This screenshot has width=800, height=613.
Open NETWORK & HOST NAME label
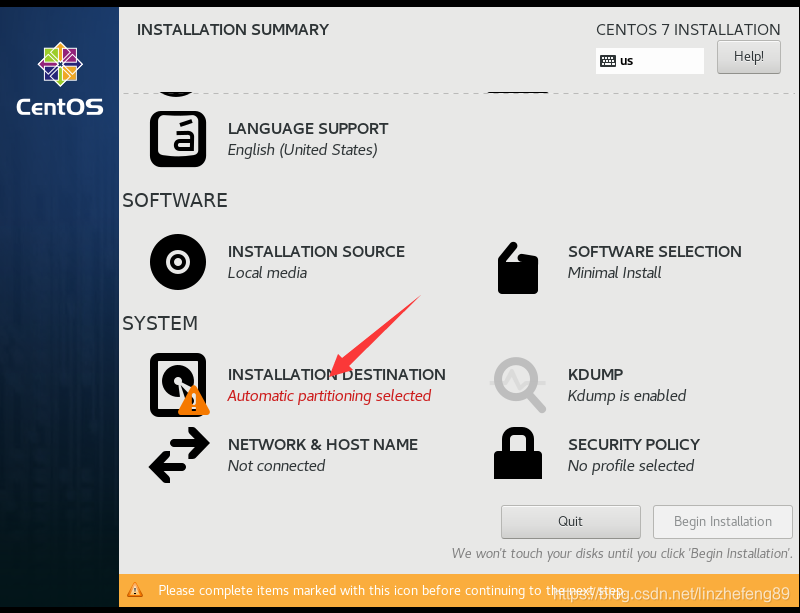pyautogui.click(x=322, y=445)
